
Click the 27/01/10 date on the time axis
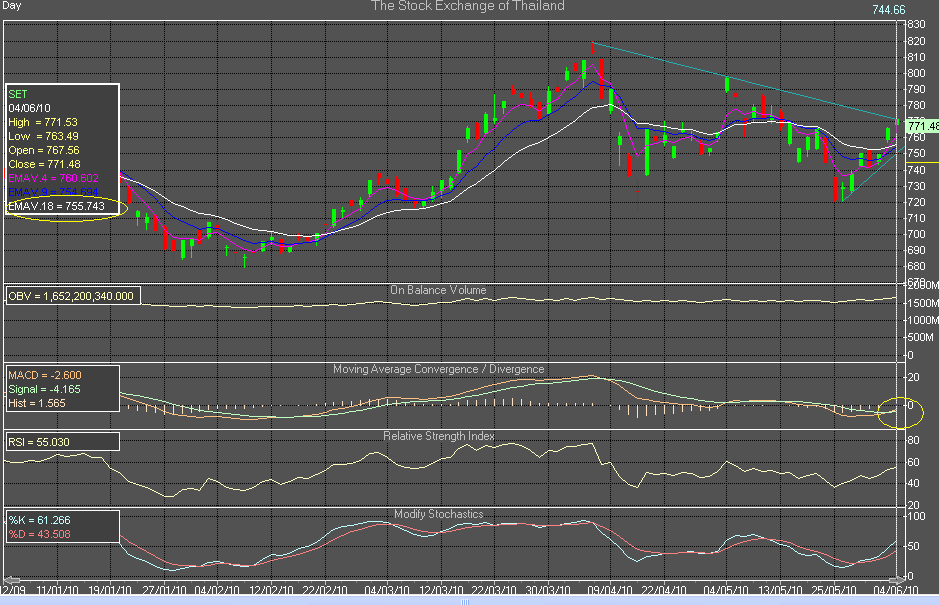click(x=164, y=590)
